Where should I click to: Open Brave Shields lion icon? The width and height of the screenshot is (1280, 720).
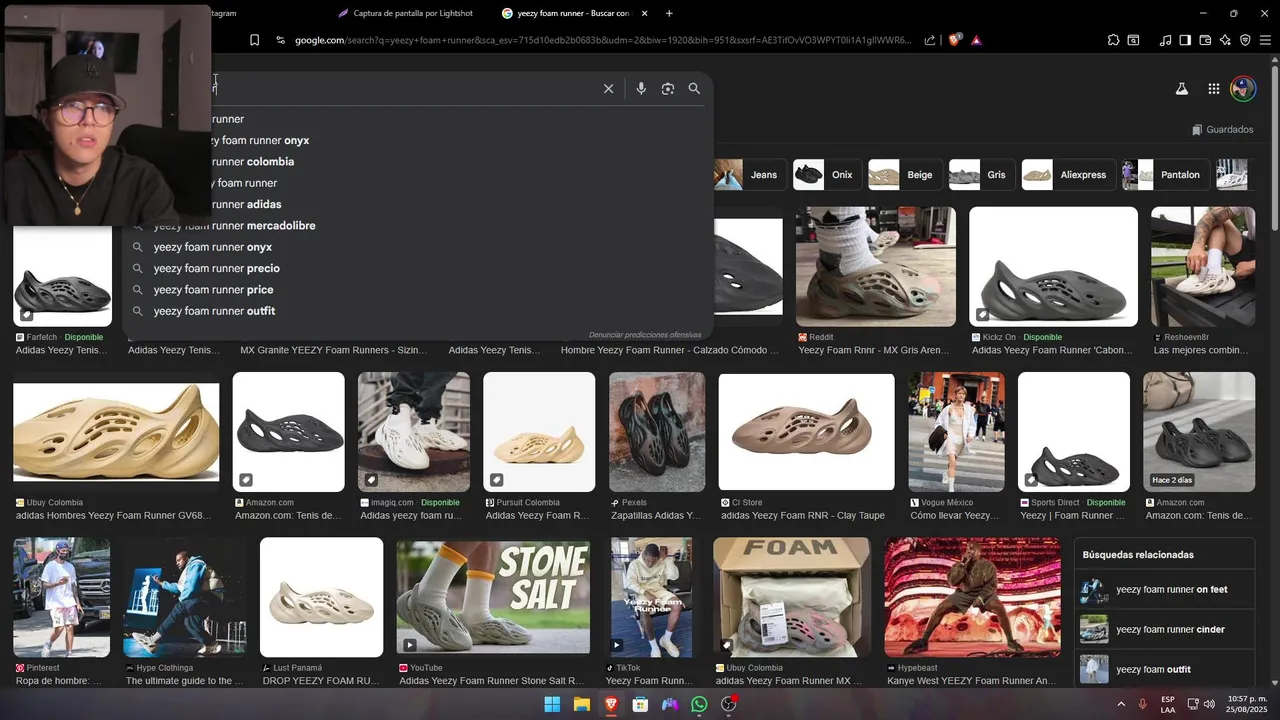pyautogui.click(x=954, y=40)
